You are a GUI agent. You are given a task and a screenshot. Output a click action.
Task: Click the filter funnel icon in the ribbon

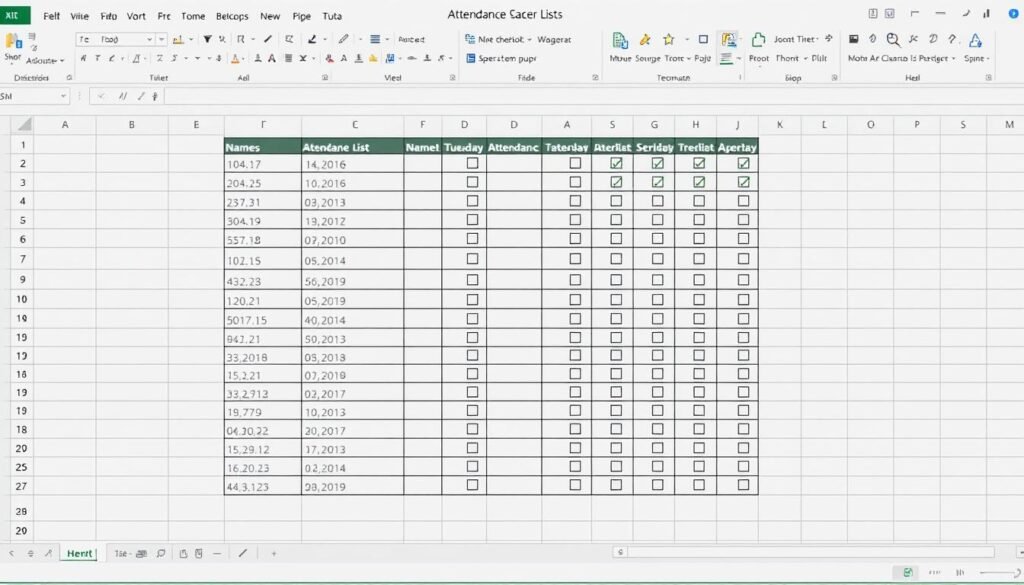pyautogui.click(x=208, y=40)
